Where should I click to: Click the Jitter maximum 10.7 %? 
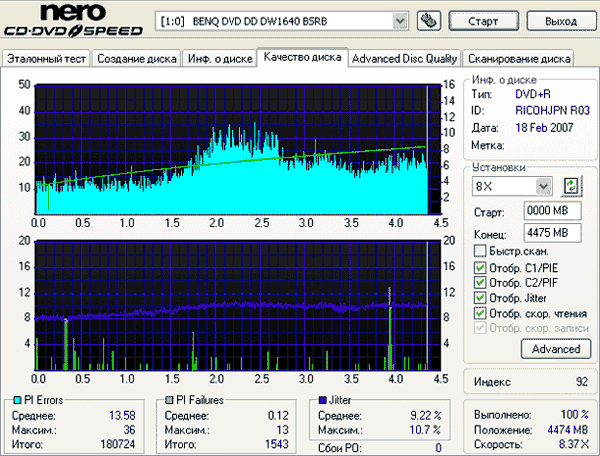(425, 430)
